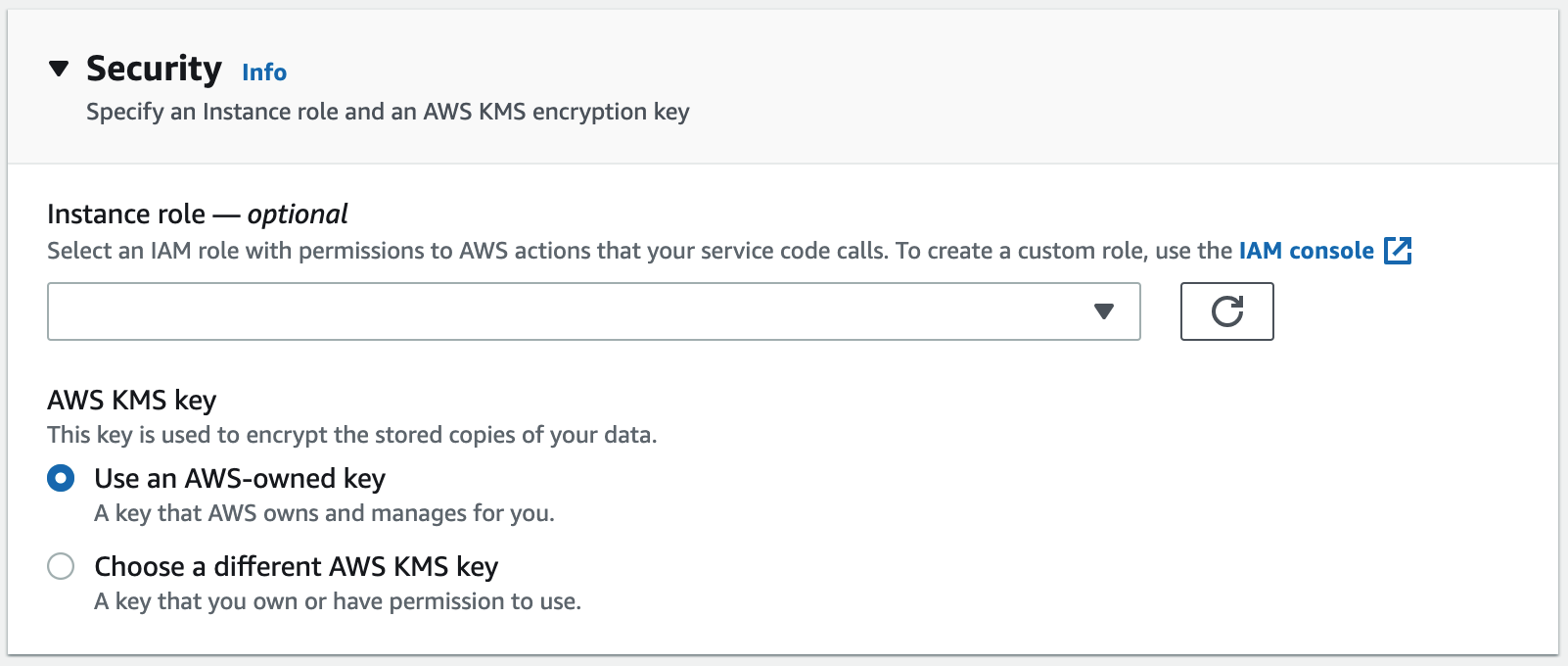Open the Instance role dropdown field
This screenshot has width=1568, height=666.
pos(594,311)
